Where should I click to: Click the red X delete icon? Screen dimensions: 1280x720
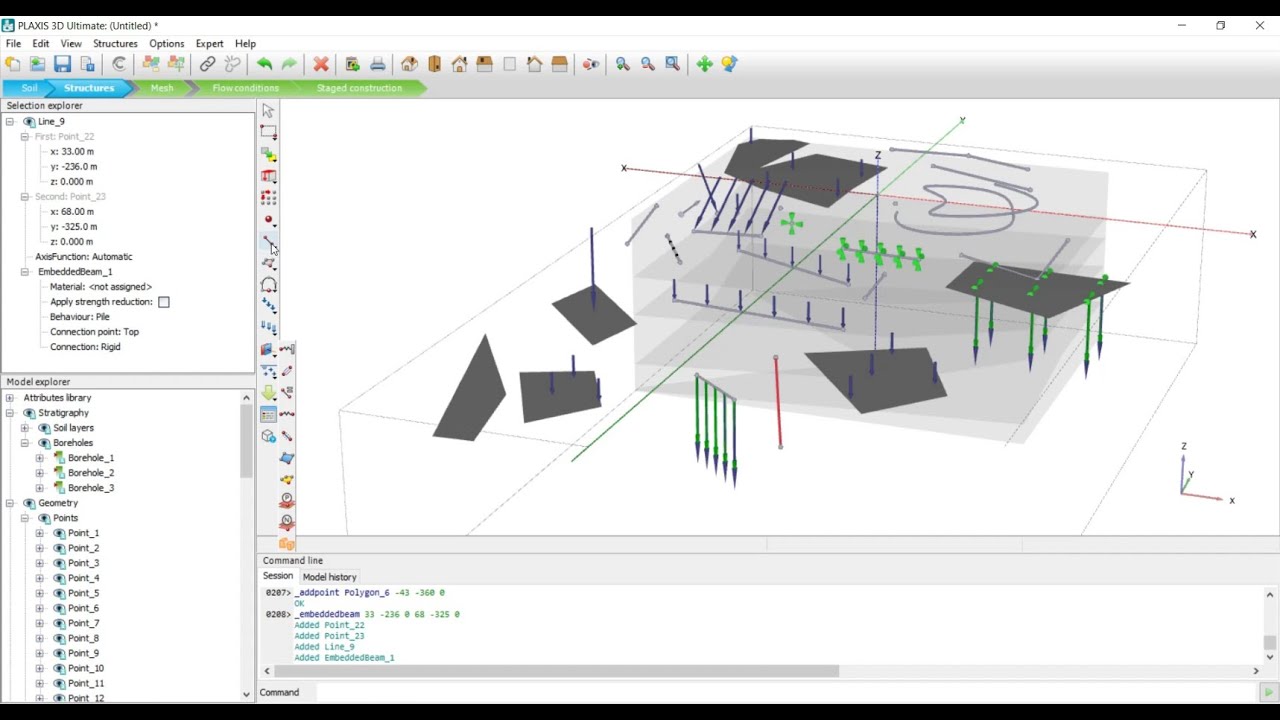coord(321,64)
